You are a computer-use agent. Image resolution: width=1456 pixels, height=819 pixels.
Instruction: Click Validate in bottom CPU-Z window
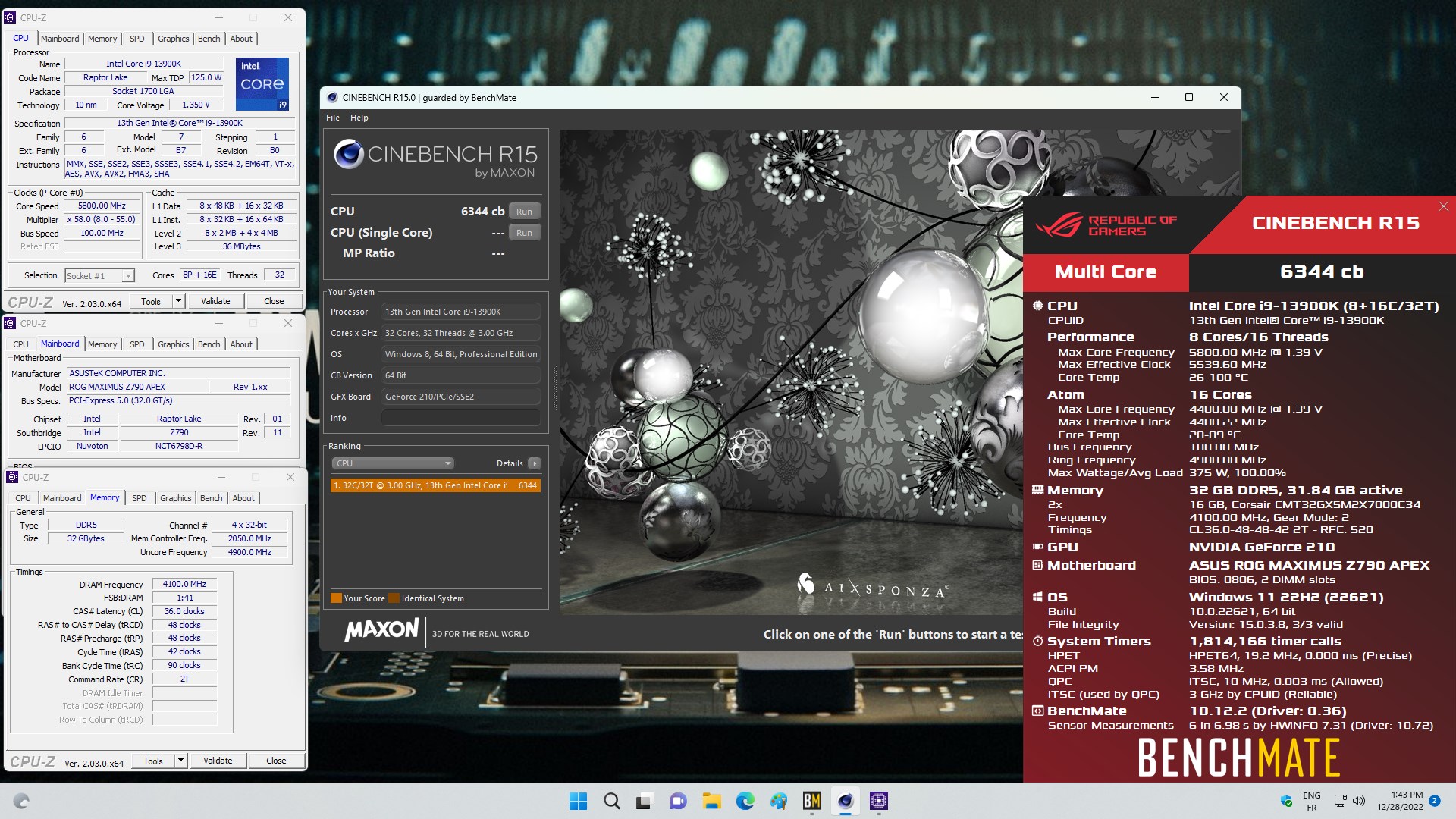tap(218, 761)
